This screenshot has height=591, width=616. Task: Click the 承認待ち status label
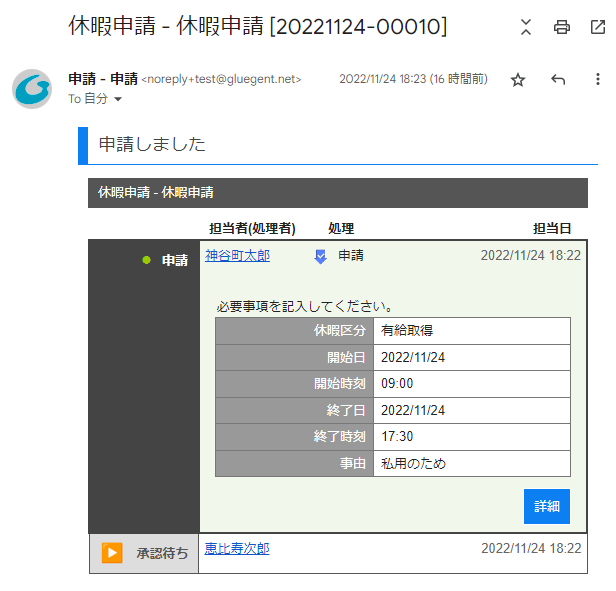click(x=162, y=553)
